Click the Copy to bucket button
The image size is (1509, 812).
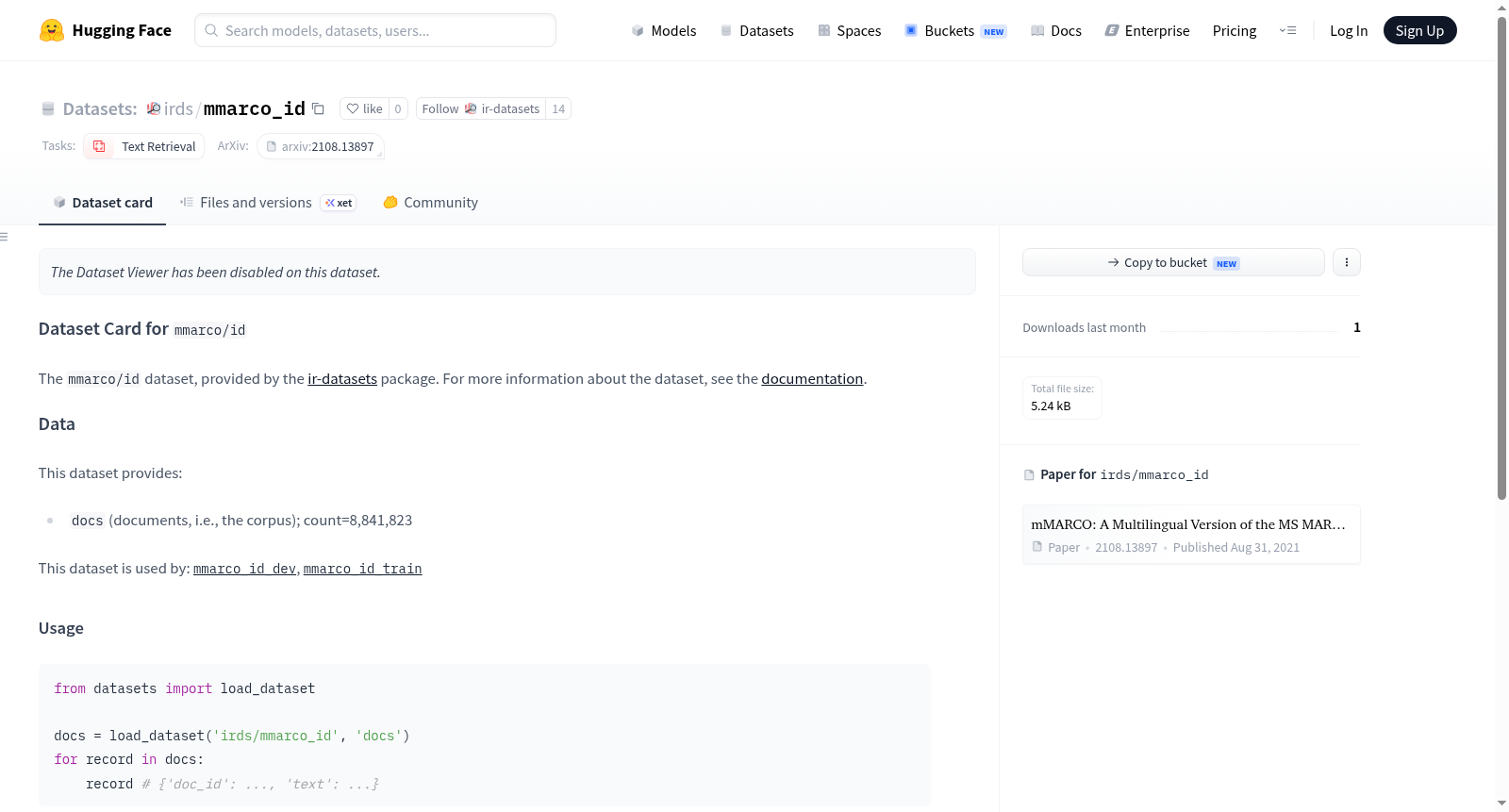1173,262
